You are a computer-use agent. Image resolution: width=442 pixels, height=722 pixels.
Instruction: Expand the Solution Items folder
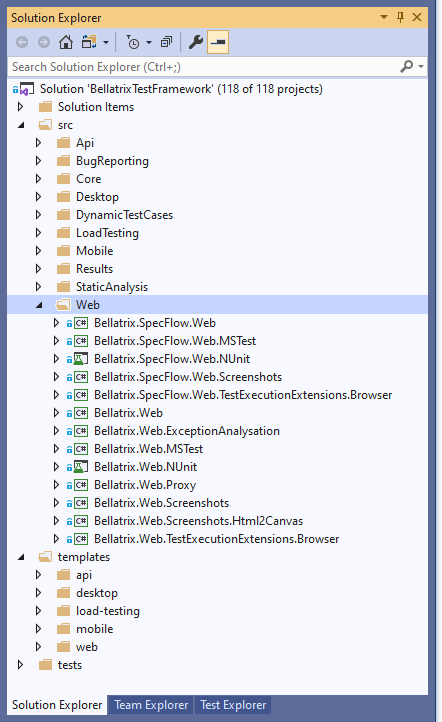click(20, 107)
